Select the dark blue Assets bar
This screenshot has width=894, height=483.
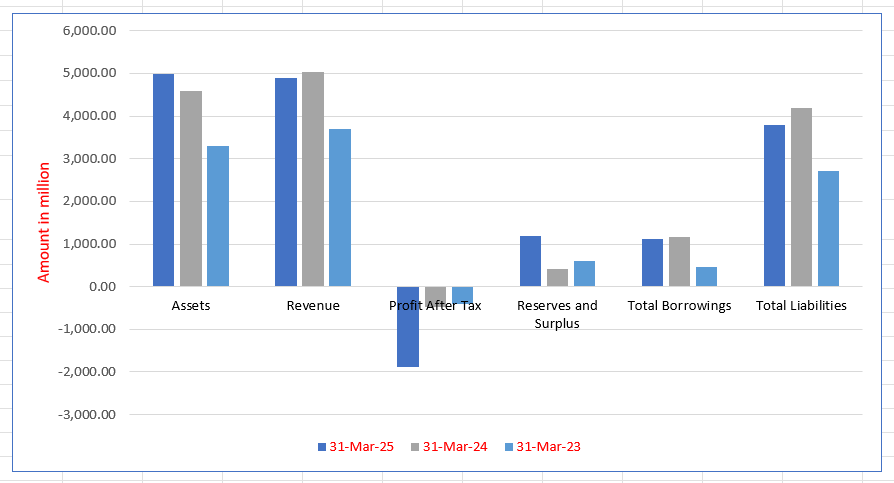tap(163, 180)
